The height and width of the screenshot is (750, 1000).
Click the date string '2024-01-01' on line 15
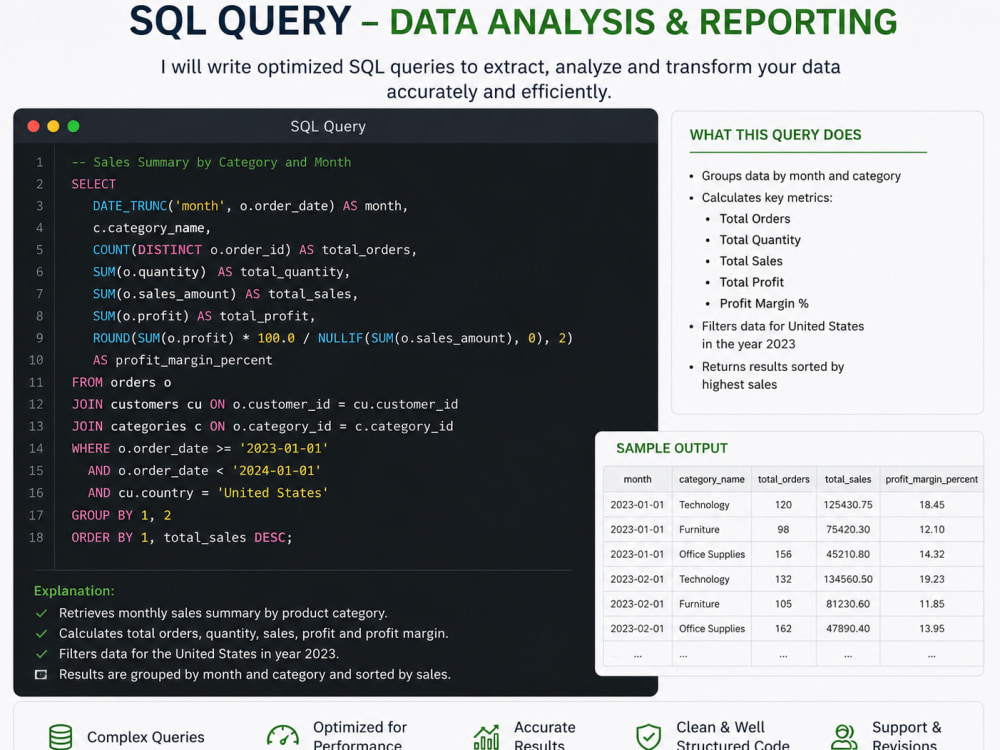pos(276,471)
